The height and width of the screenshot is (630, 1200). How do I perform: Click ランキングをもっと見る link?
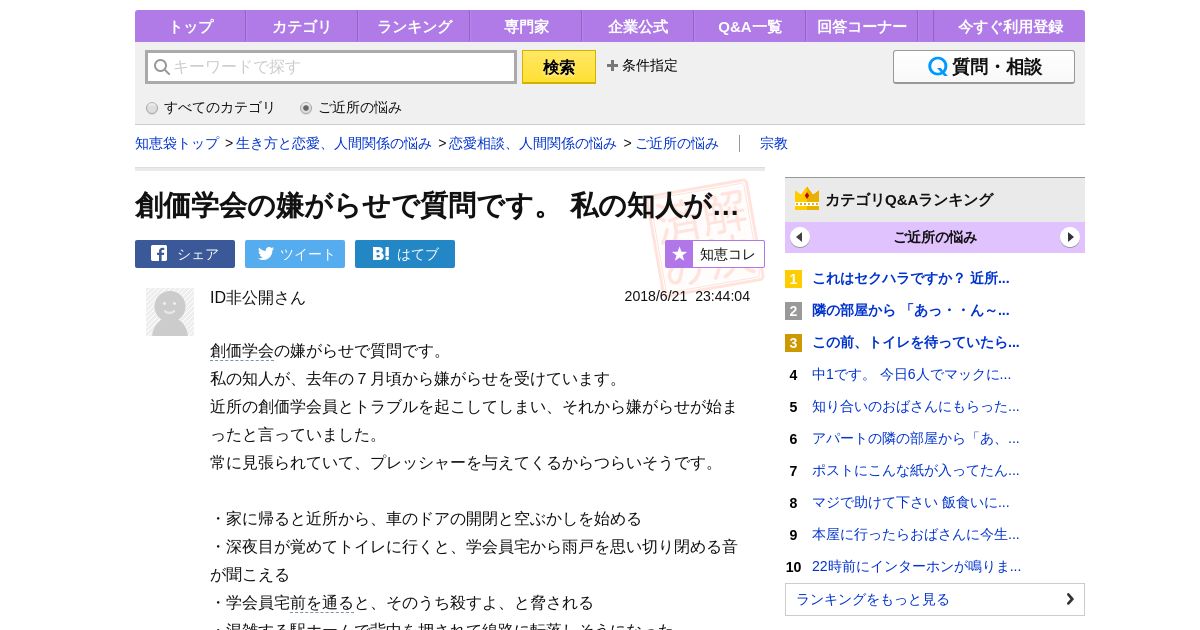click(935, 599)
